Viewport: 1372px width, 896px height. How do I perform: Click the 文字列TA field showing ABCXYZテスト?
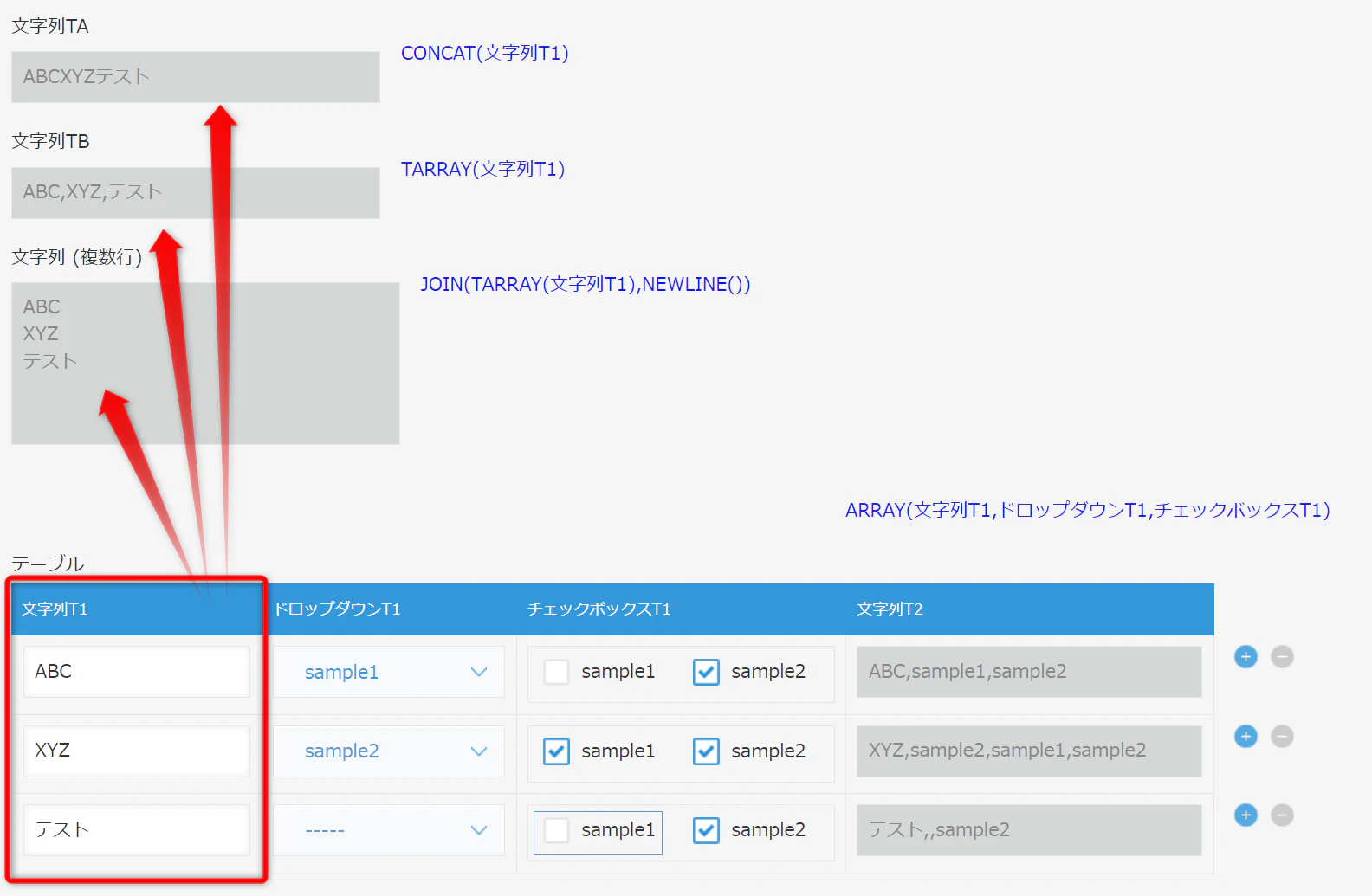pyautogui.click(x=196, y=77)
